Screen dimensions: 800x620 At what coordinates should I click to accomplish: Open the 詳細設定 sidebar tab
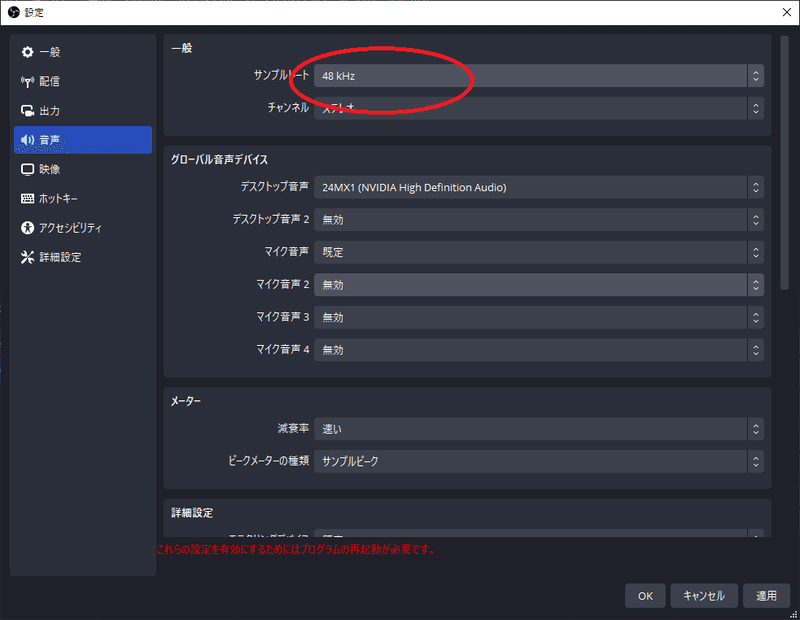(x=83, y=257)
